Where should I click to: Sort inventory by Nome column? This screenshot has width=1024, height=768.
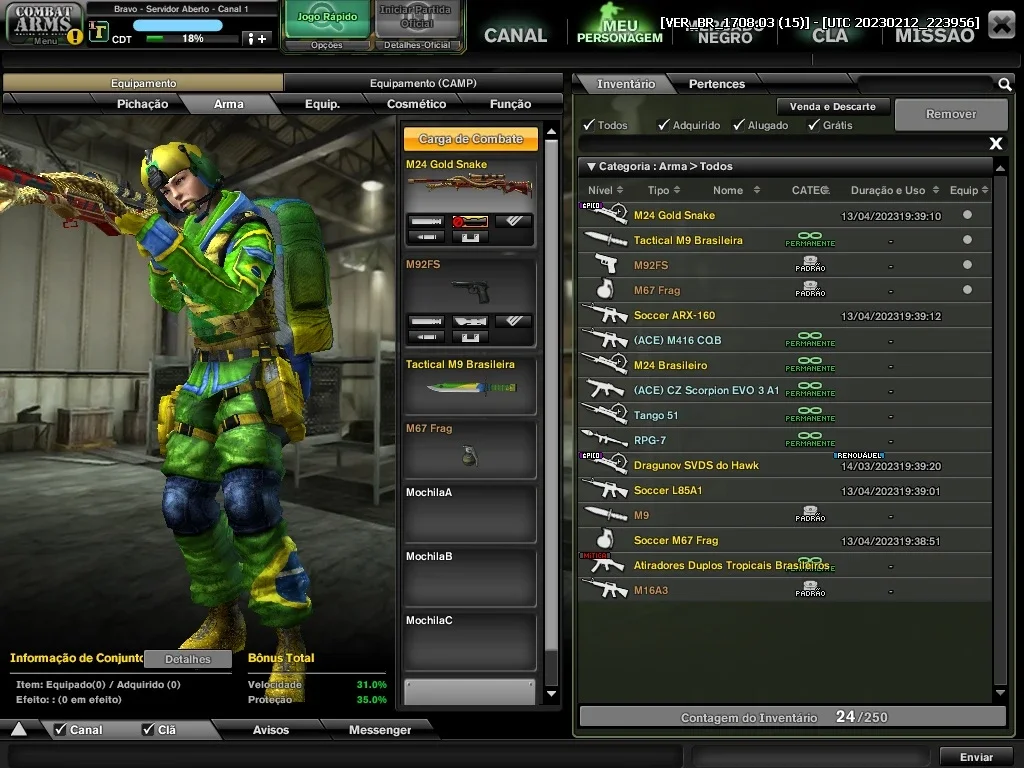737,190
